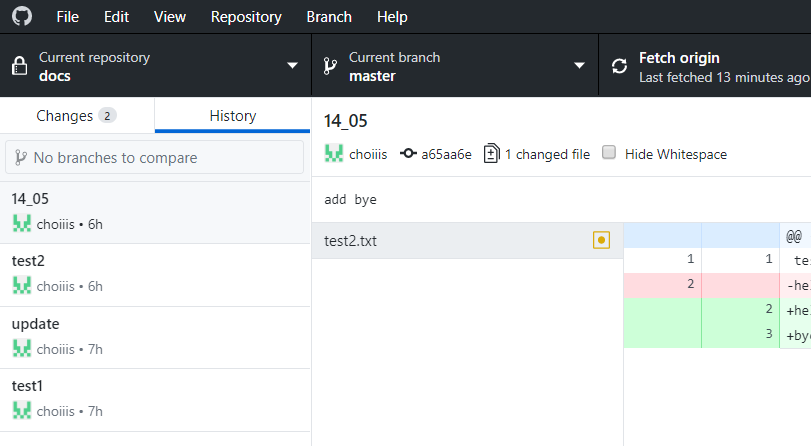Focus the branch compare search field
The height and width of the screenshot is (446, 811).
pos(155,157)
